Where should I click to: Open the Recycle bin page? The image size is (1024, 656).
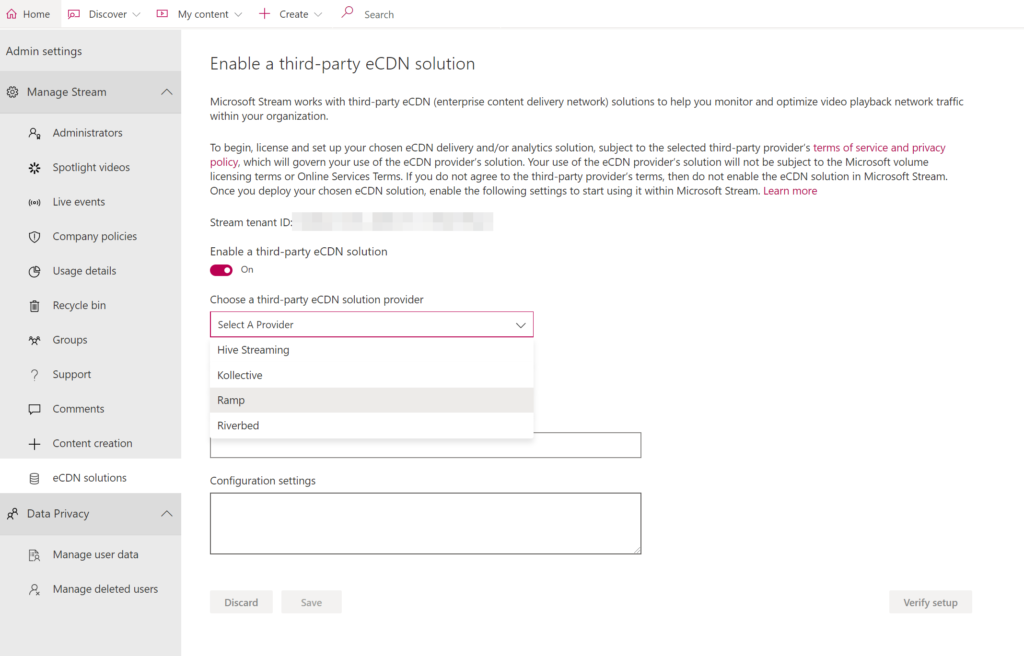click(x=91, y=305)
